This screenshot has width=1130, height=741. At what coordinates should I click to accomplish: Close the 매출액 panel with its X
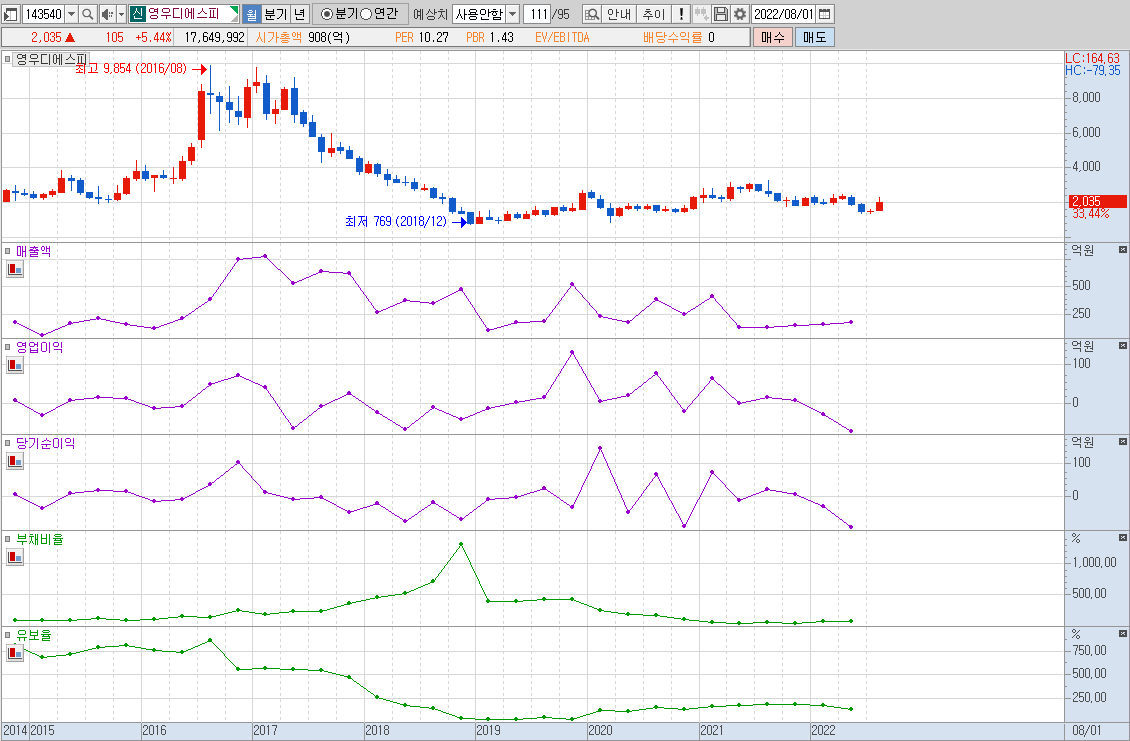coord(1123,249)
